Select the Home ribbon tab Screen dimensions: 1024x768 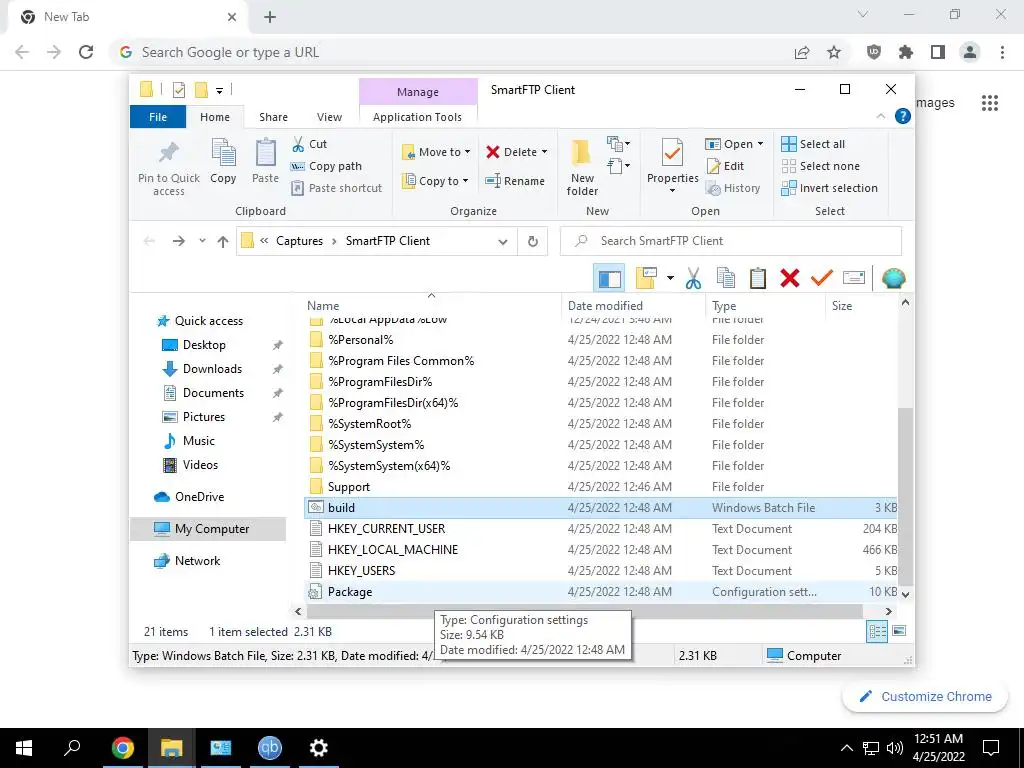(x=215, y=117)
